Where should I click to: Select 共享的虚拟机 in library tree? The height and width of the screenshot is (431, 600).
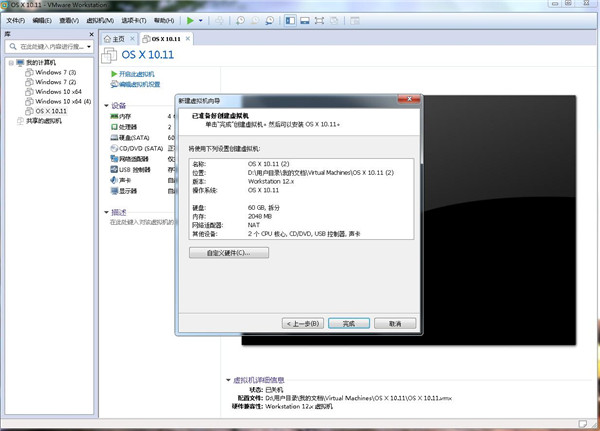(39, 121)
